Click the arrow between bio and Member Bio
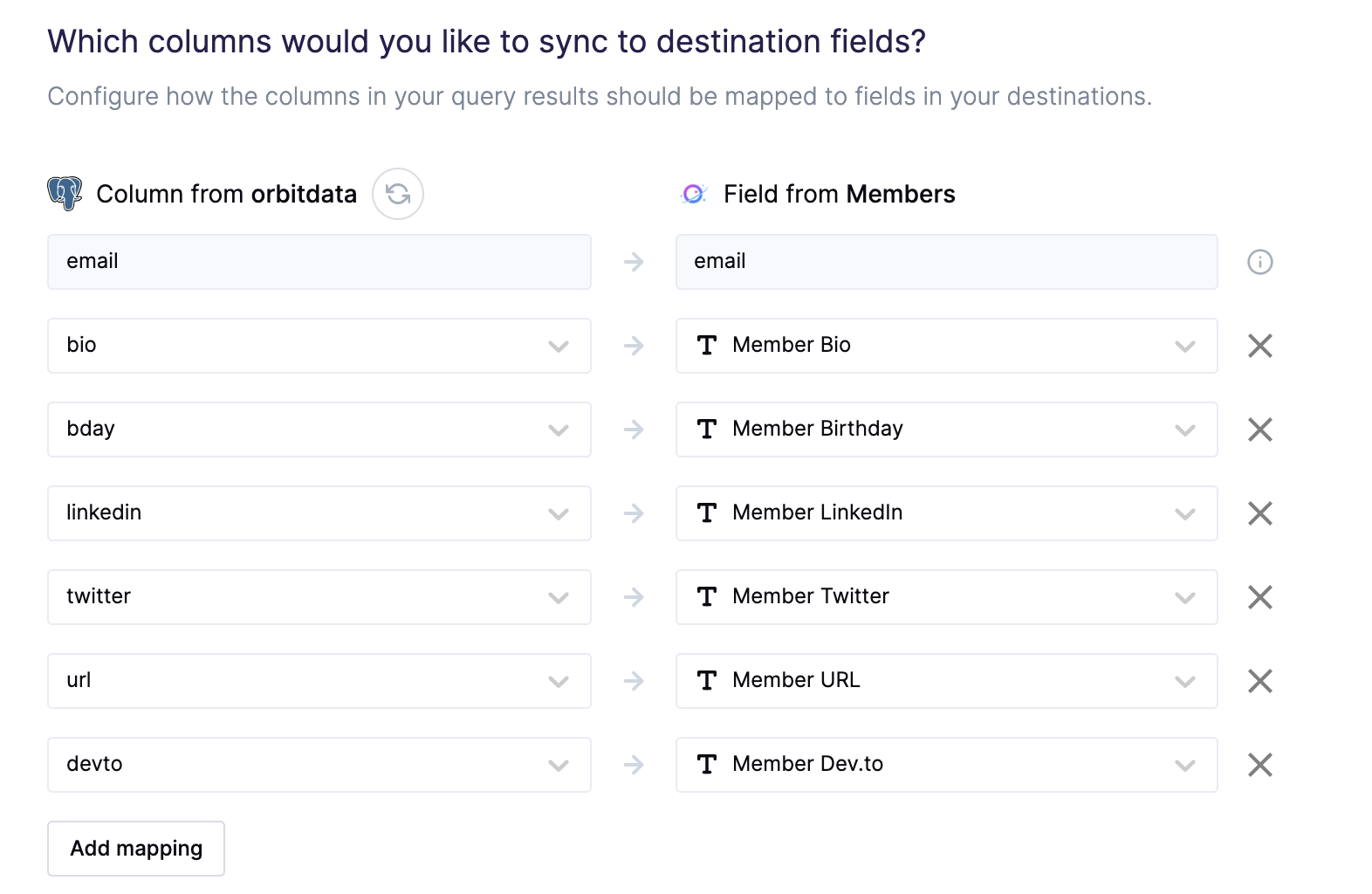The width and height of the screenshot is (1372, 894). 634,346
